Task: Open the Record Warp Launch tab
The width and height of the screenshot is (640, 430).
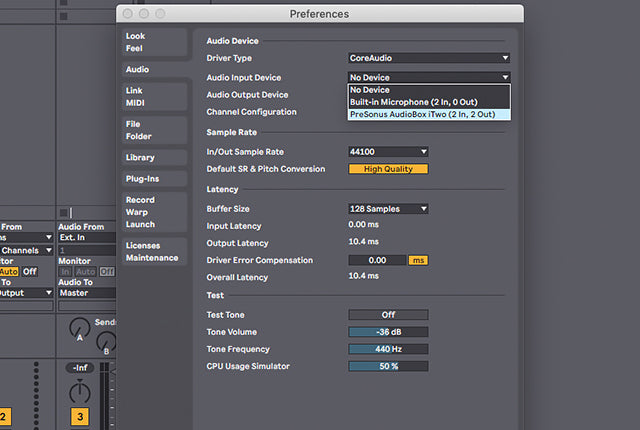Action: 154,212
